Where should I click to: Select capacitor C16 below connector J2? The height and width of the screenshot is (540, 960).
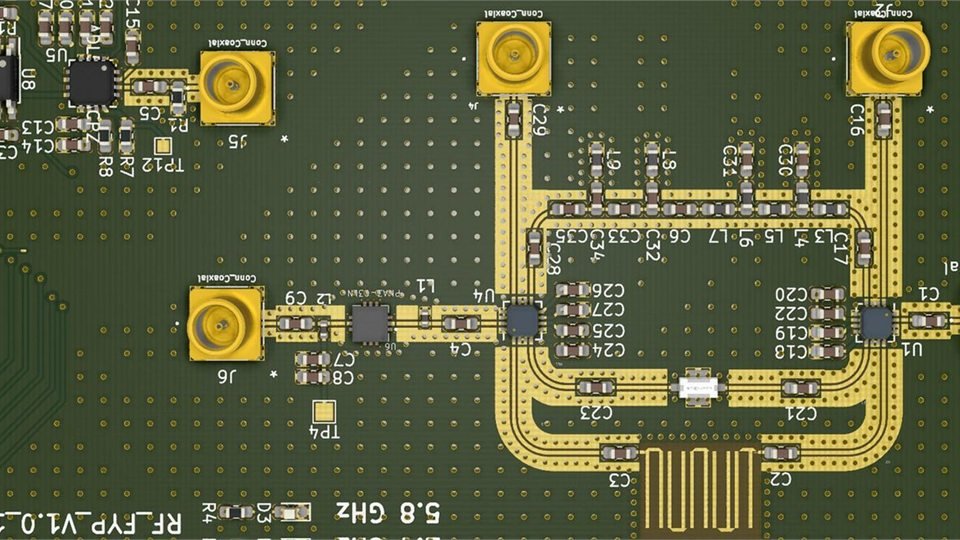(883, 119)
